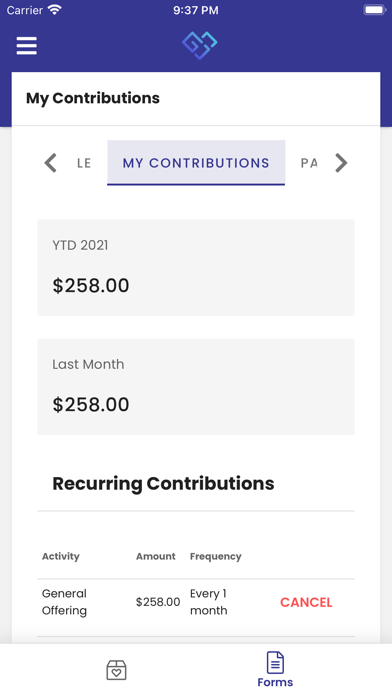Image resolution: width=392 pixels, height=696 pixels.
Task: Open the hamburger navigation menu
Action: coord(27,46)
